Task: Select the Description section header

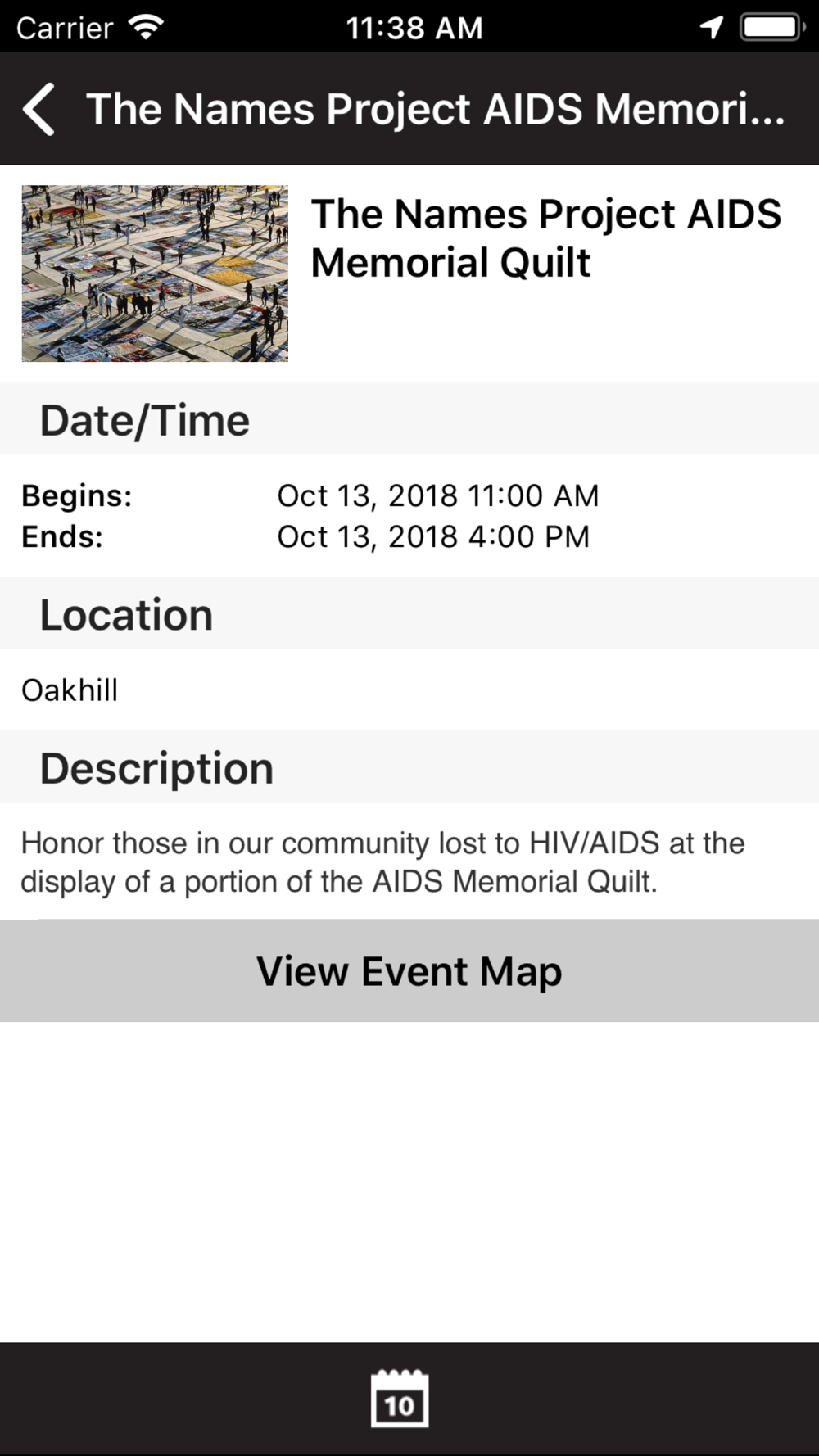Action: [409, 767]
